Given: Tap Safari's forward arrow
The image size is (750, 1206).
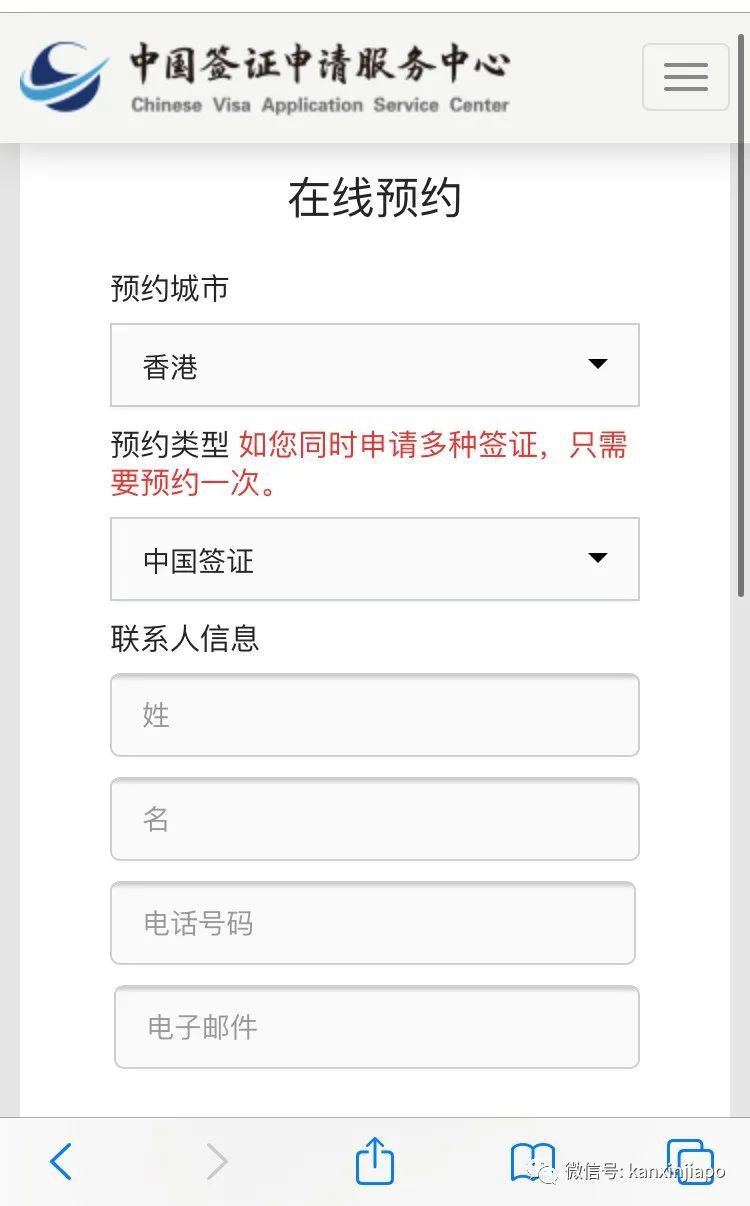Looking at the screenshot, I should [216, 1161].
